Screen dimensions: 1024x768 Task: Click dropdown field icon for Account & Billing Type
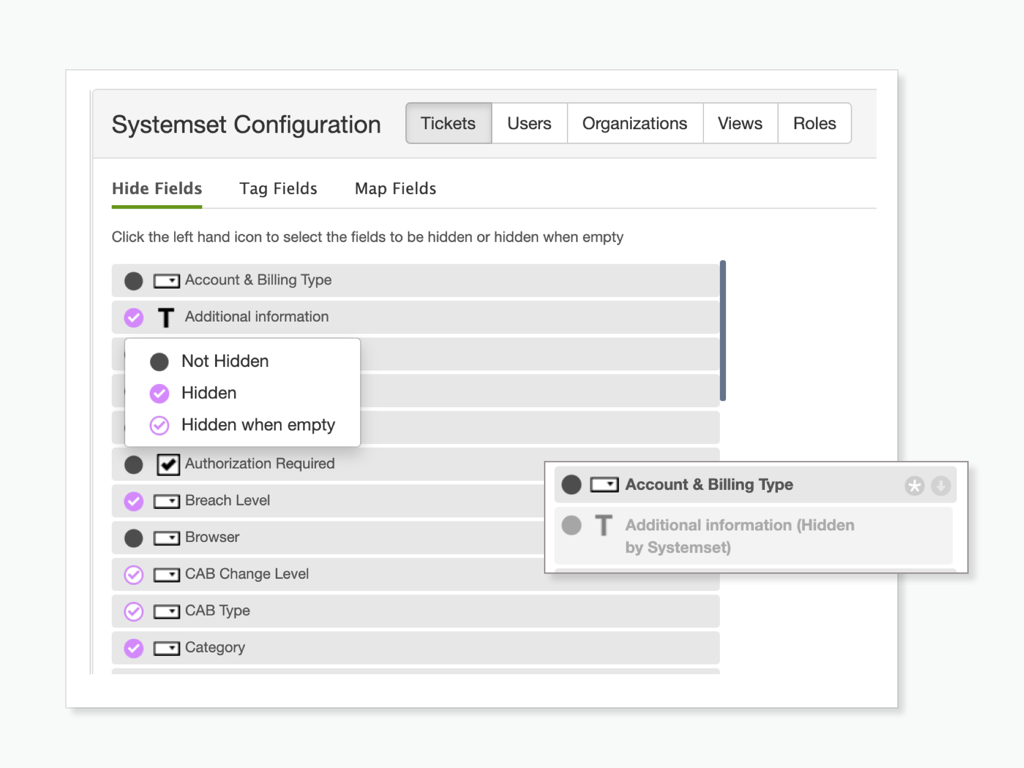[166, 281]
